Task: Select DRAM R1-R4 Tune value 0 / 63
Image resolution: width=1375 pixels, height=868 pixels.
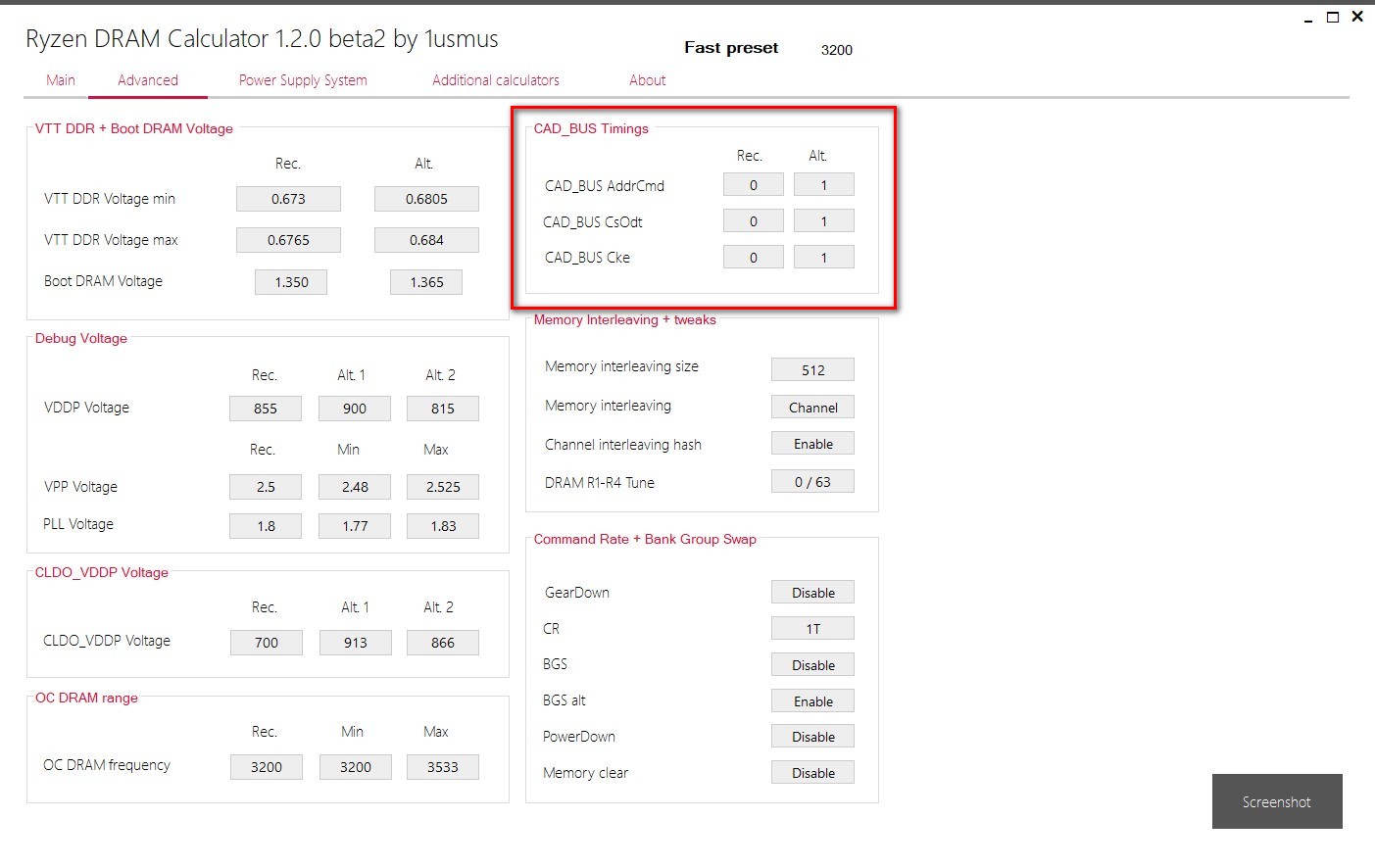Action: 813,482
